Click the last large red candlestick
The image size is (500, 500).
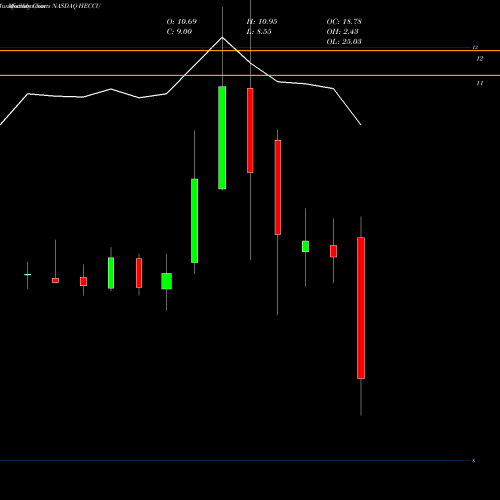pyautogui.click(x=361, y=308)
